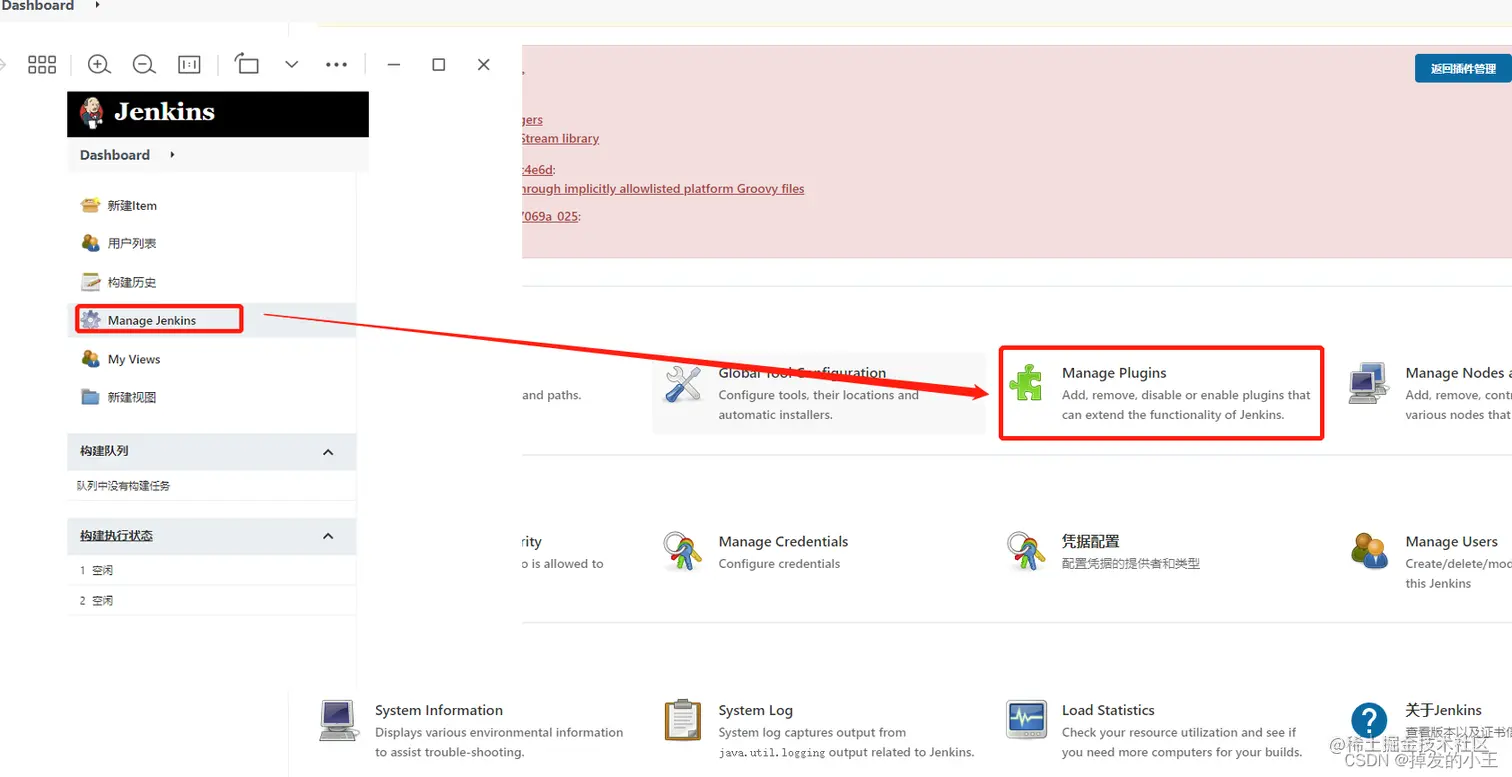Click the 构建历史 notepad icon
Screen dimensions: 1512x777
click(x=91, y=282)
